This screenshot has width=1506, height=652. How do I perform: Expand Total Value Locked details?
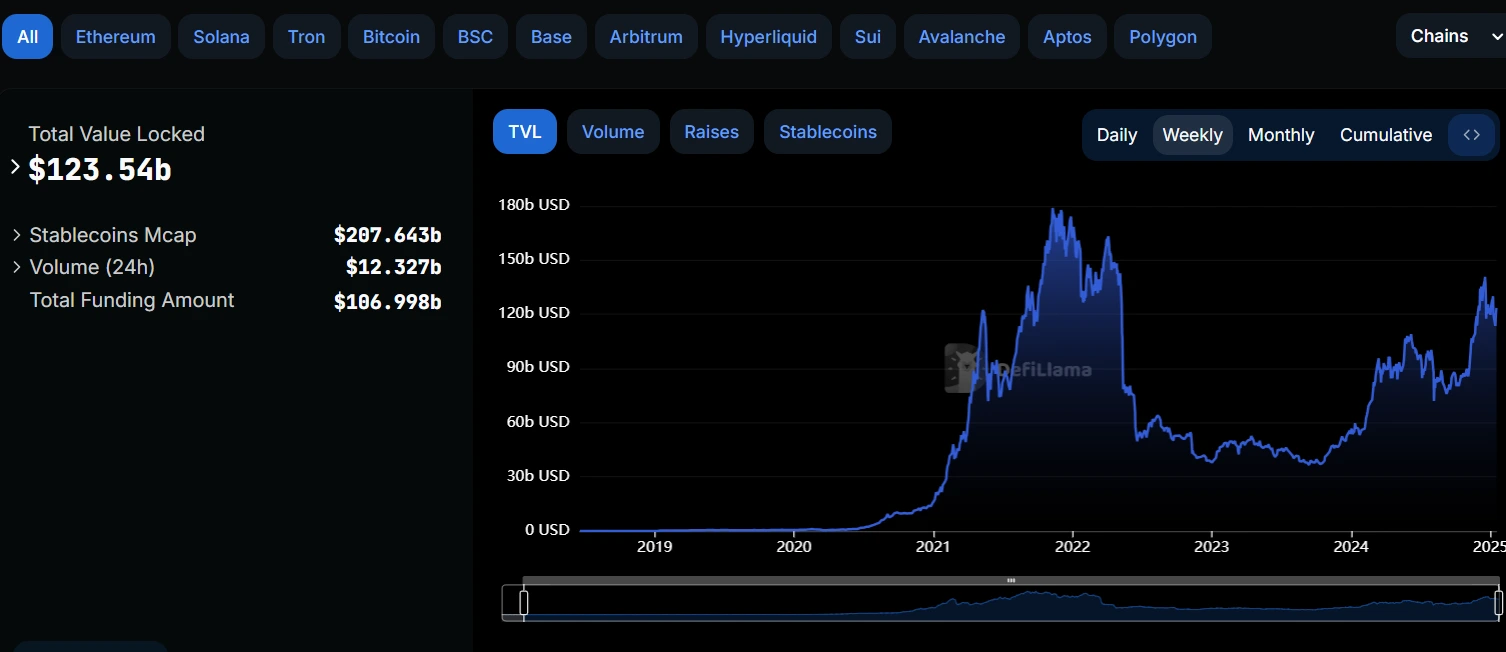tap(15, 167)
